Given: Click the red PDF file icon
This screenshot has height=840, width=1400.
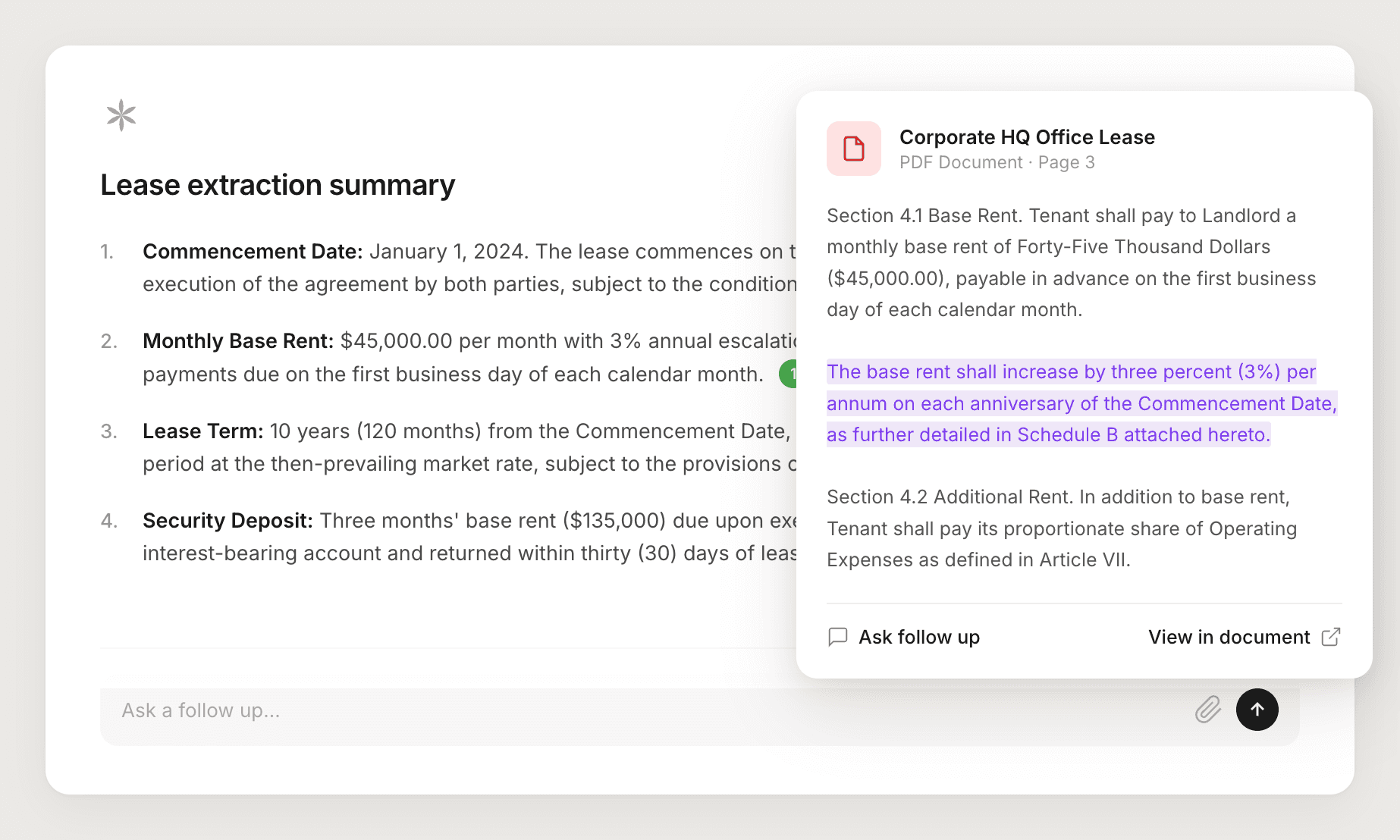Looking at the screenshot, I should click(x=854, y=149).
